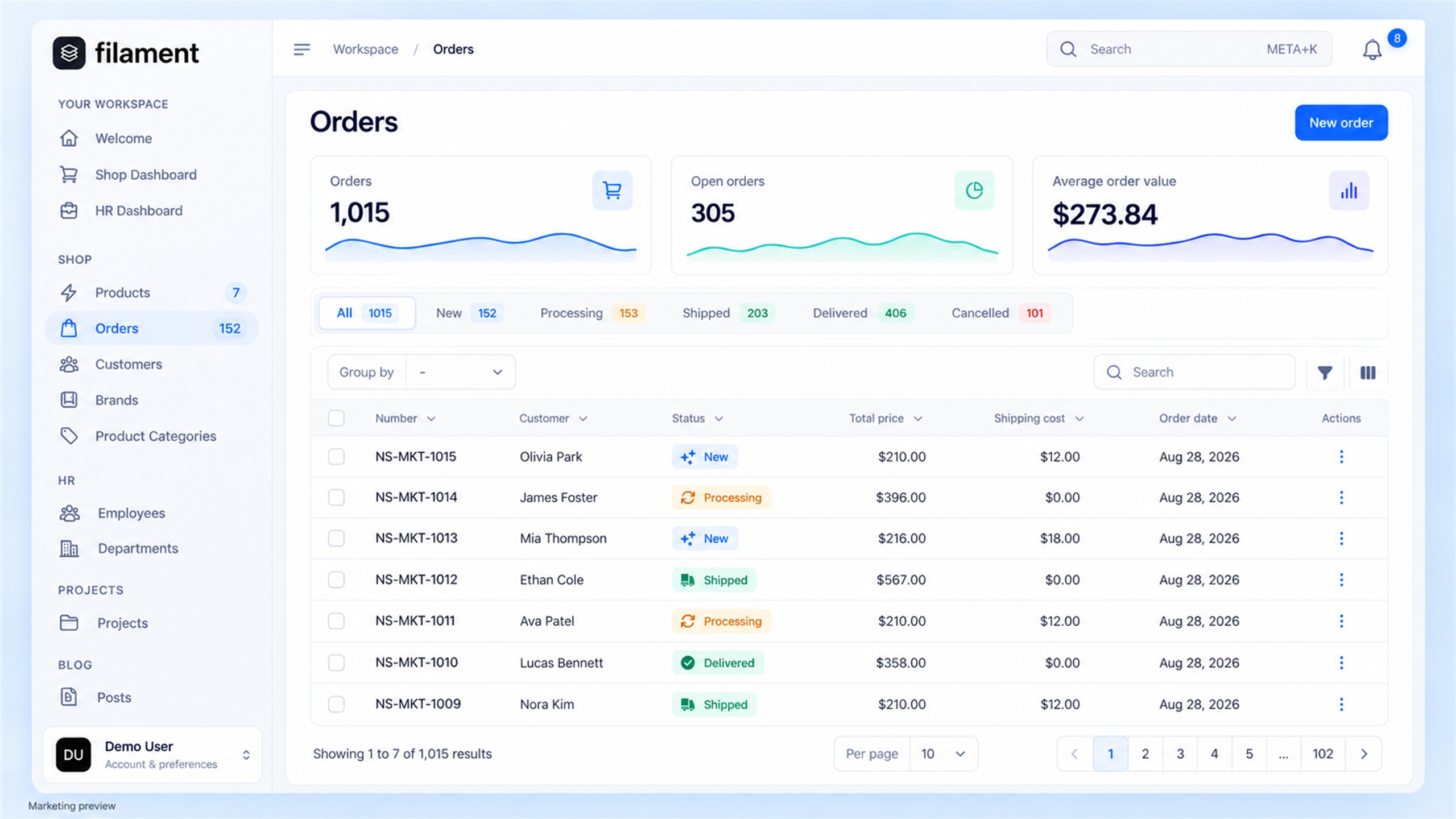This screenshot has height=819, width=1456.
Task: Click the Average order value bar chart icon
Action: click(x=1349, y=191)
